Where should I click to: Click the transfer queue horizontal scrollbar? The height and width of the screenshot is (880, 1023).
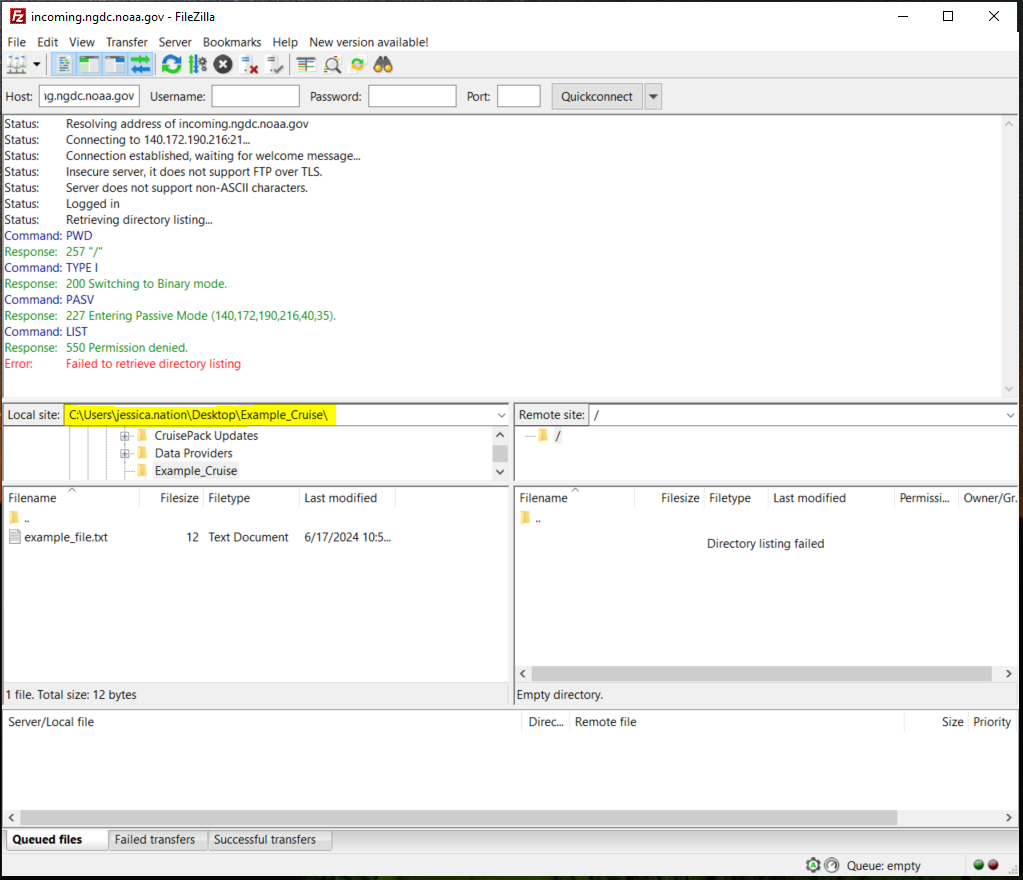click(x=459, y=817)
